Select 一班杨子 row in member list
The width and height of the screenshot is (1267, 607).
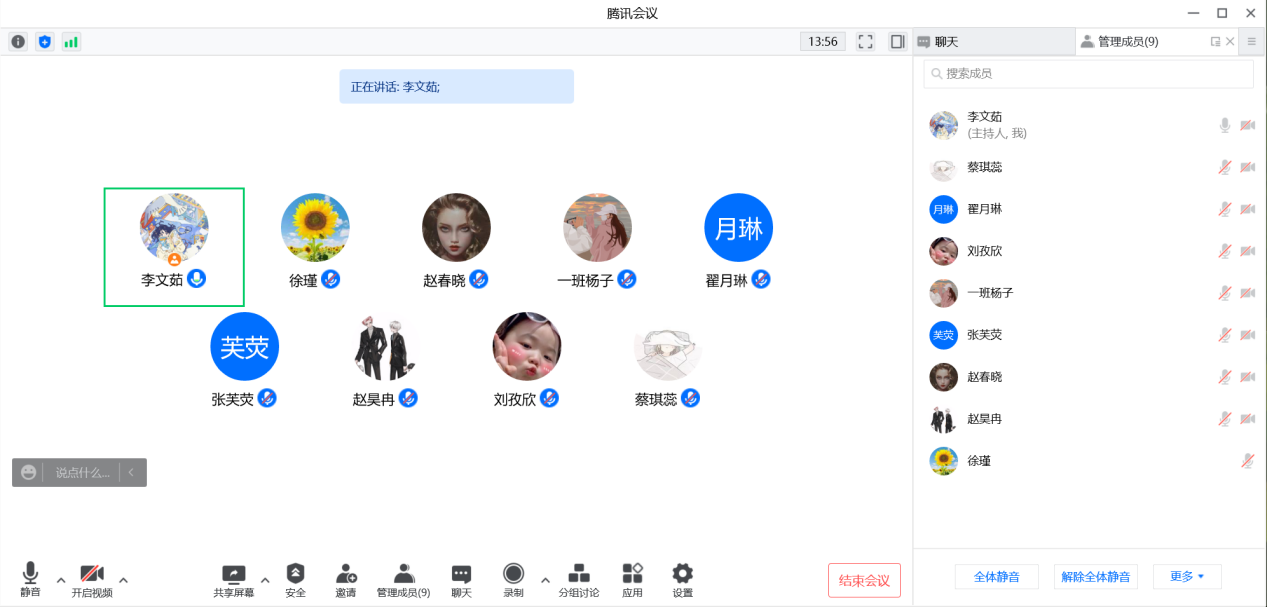[x=1090, y=293]
